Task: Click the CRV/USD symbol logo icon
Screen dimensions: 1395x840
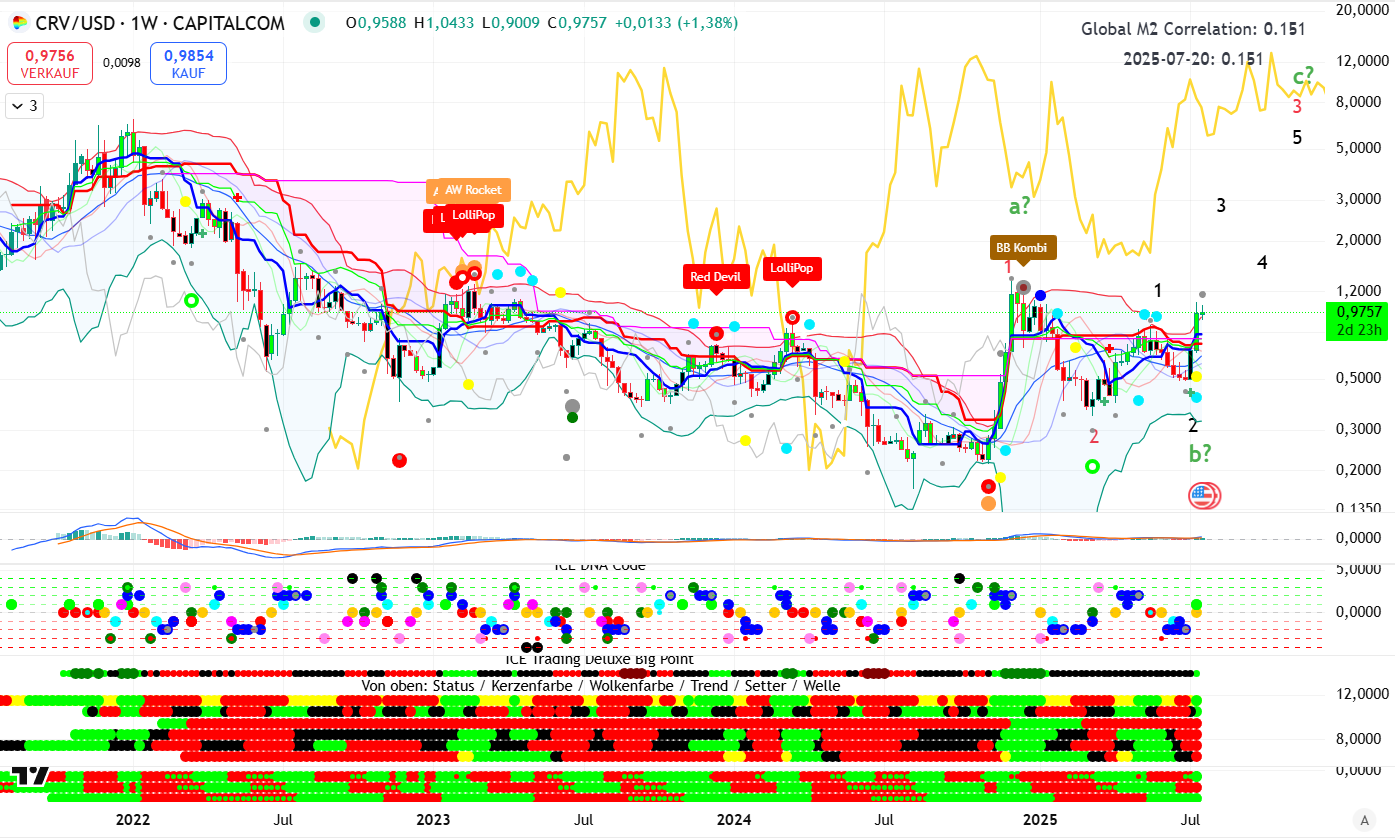Action: 19,22
